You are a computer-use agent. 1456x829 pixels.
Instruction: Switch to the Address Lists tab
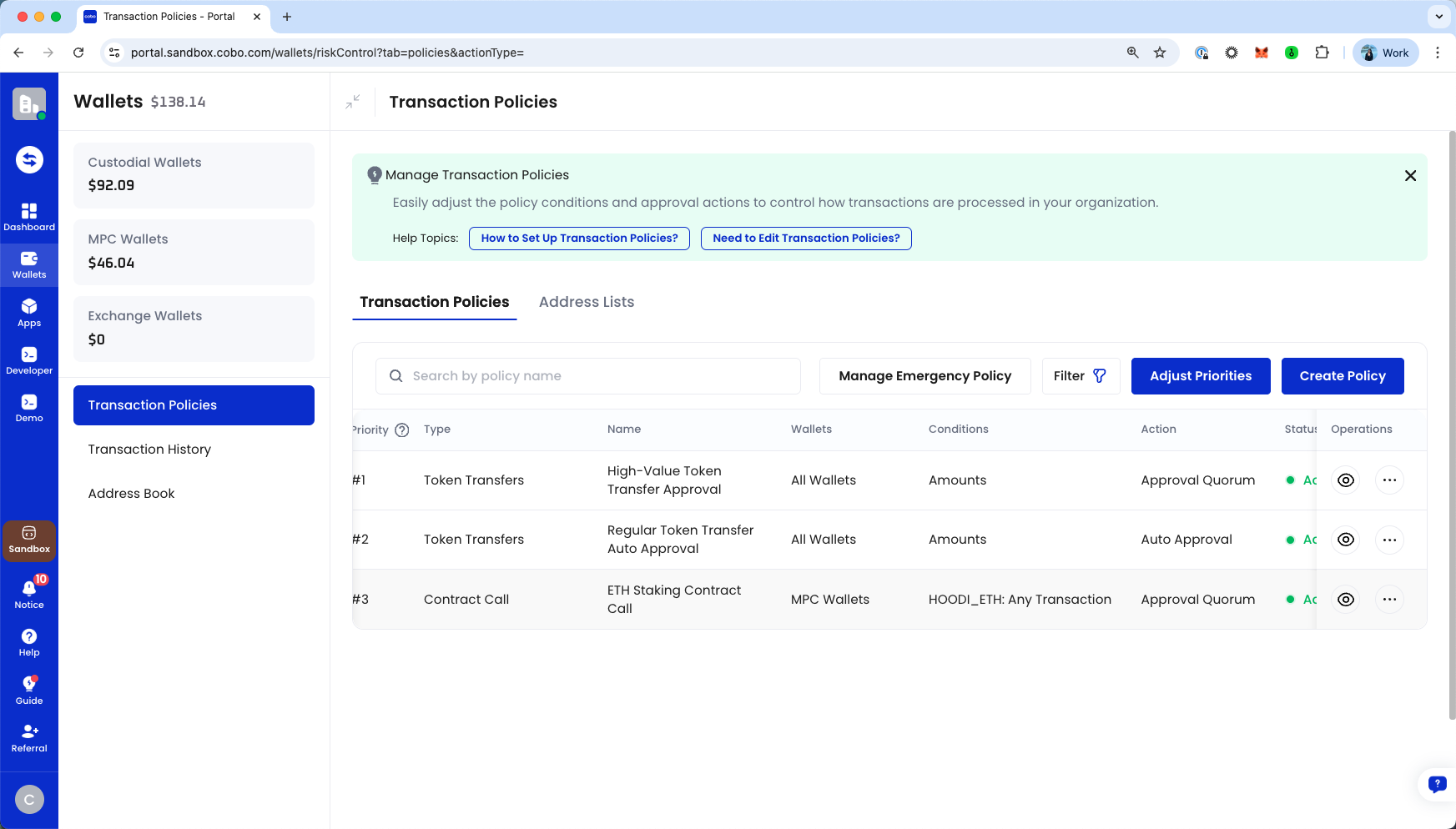point(586,302)
